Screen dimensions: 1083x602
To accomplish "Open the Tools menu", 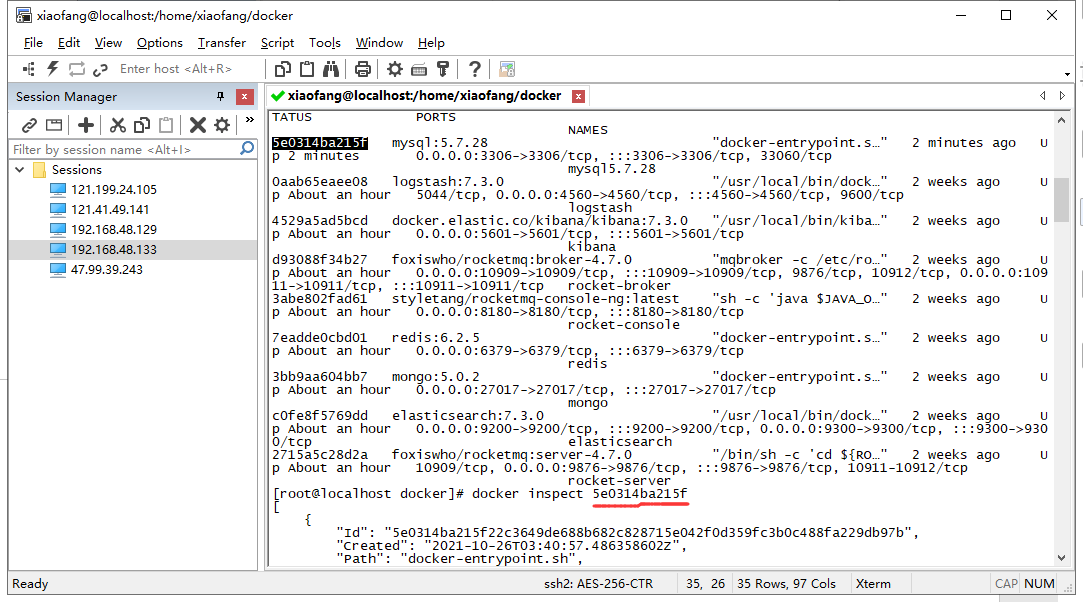I will coord(325,43).
